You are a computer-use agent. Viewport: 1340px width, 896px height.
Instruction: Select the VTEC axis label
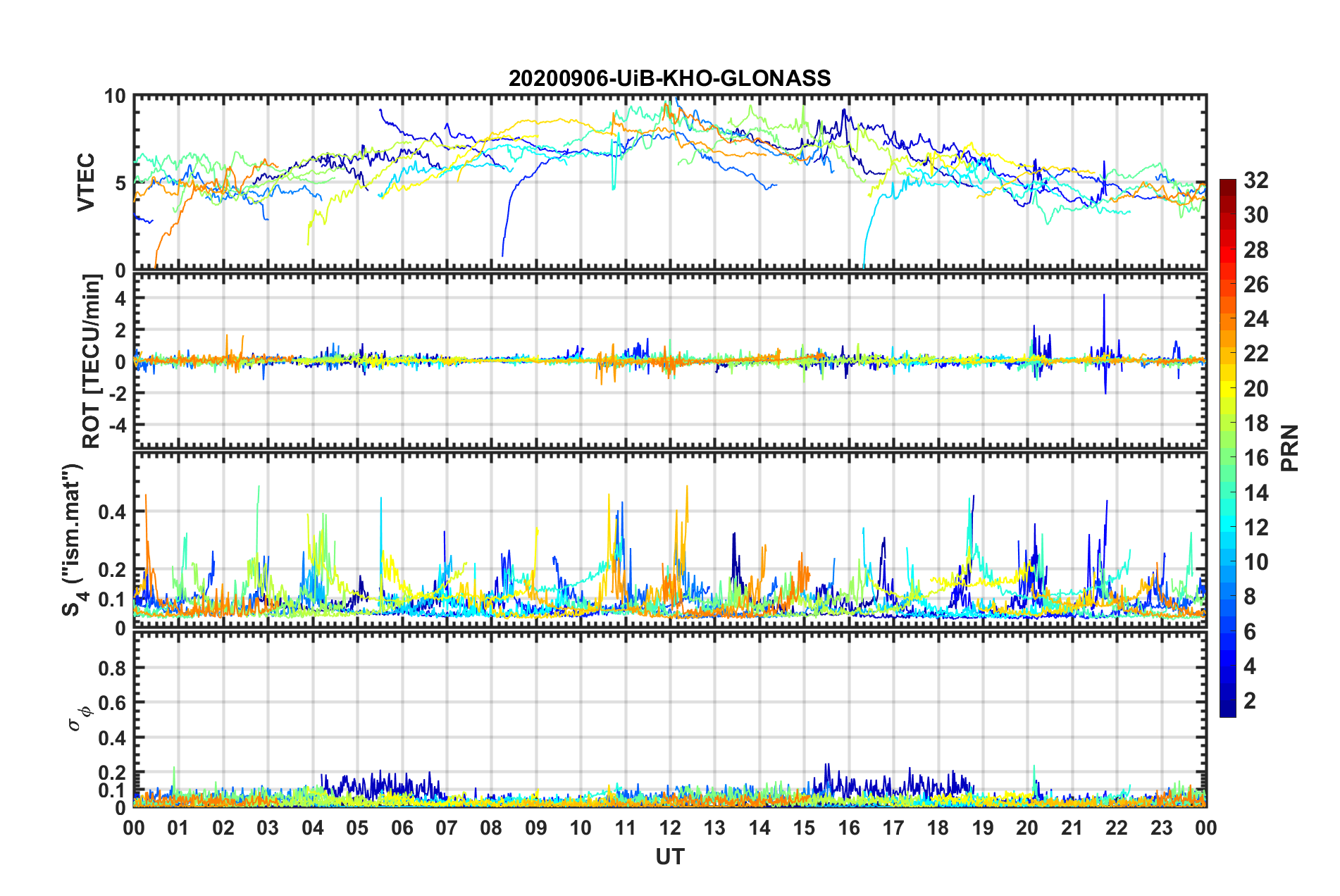[x=86, y=182]
